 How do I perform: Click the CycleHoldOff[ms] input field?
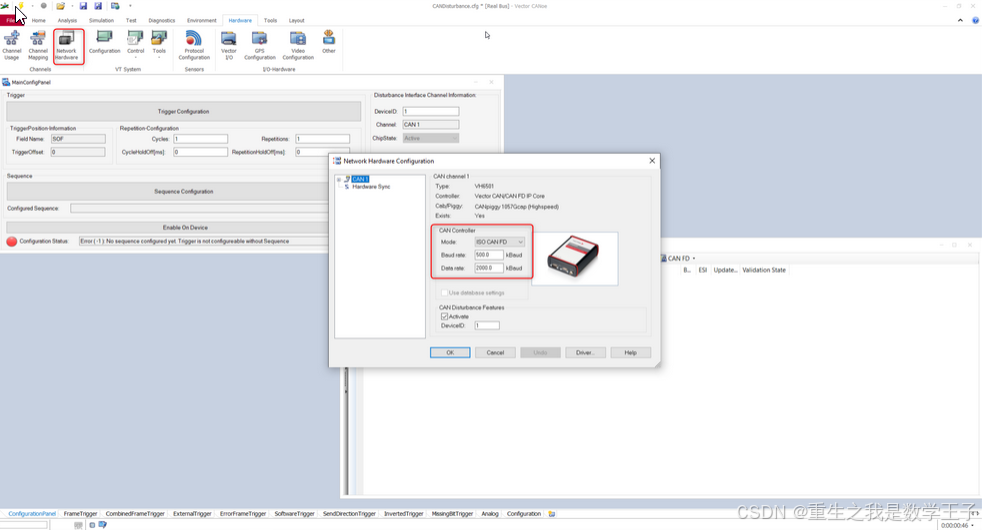(200, 152)
